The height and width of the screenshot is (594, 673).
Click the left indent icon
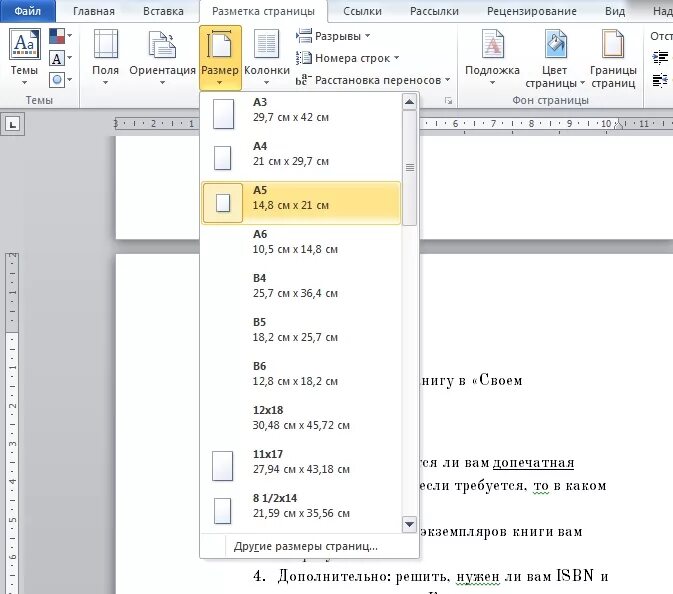[x=660, y=57]
